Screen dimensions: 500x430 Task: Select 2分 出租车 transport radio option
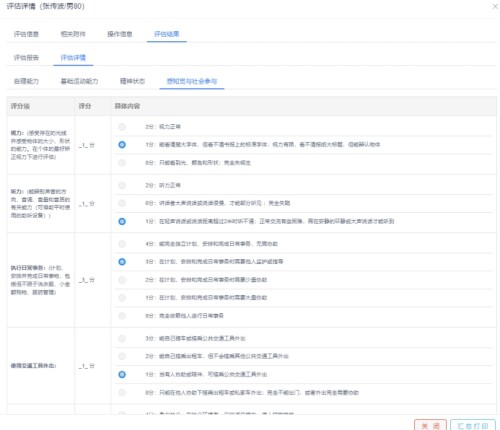pos(122,356)
